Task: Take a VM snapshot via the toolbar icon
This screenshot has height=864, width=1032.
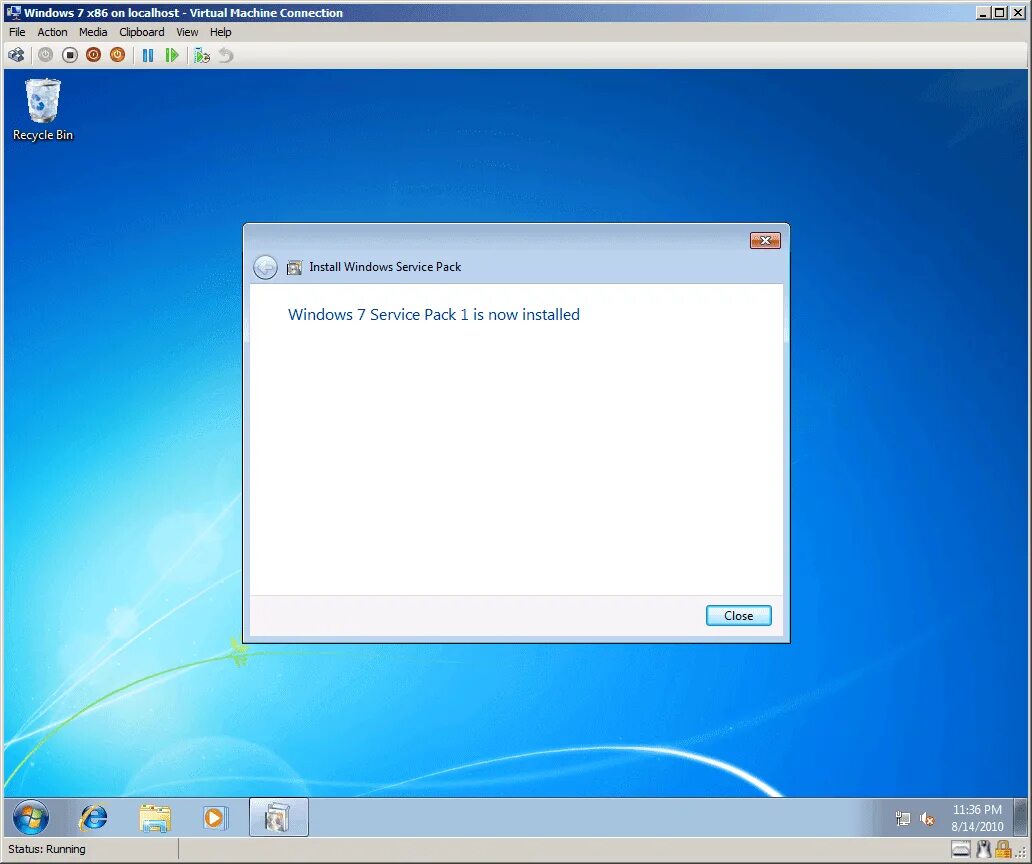Action: pyautogui.click(x=202, y=55)
